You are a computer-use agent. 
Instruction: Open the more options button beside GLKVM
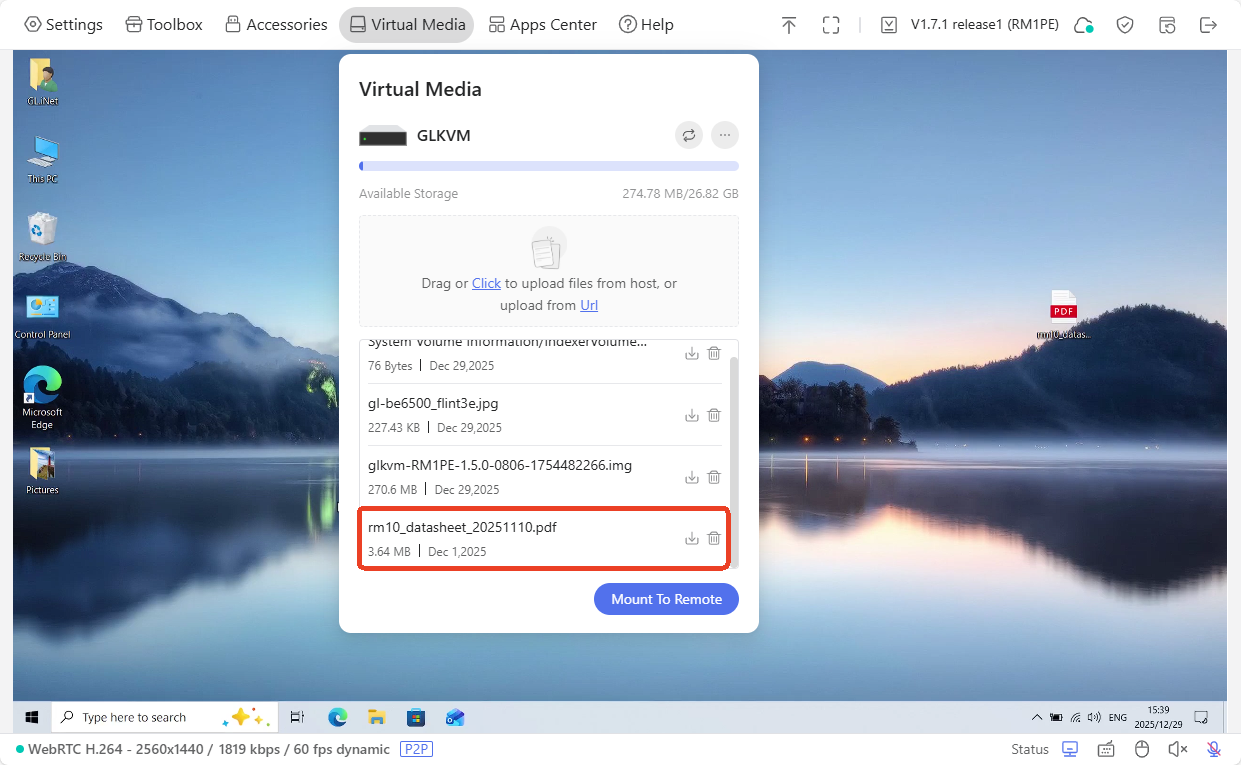(x=725, y=135)
